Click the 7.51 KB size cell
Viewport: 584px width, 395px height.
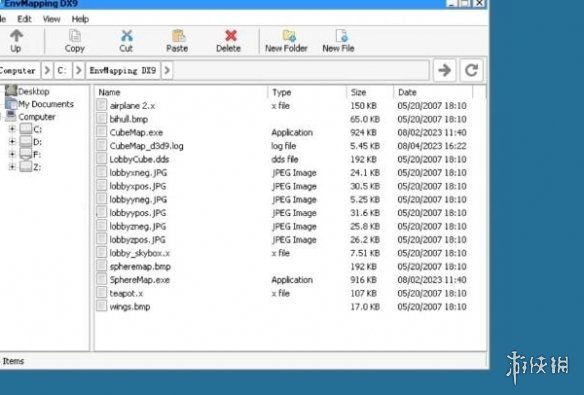coord(365,253)
